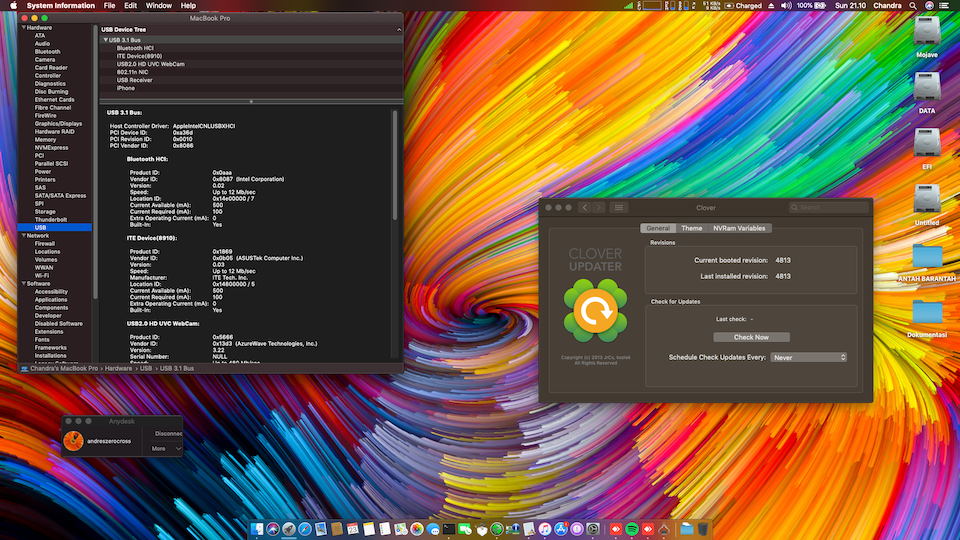Select iPhone in USB Device Tree
The height and width of the screenshot is (540, 960).
click(251, 88)
